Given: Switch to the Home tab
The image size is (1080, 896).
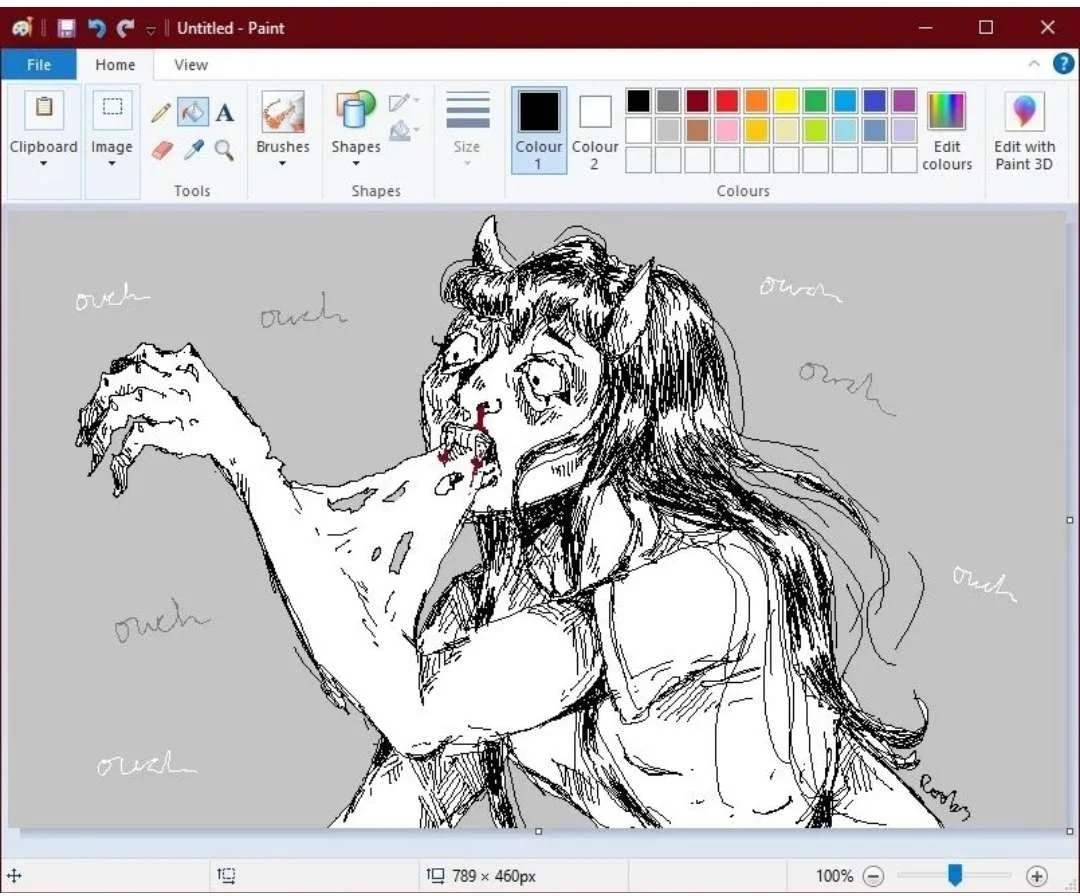Looking at the screenshot, I should [x=115, y=65].
